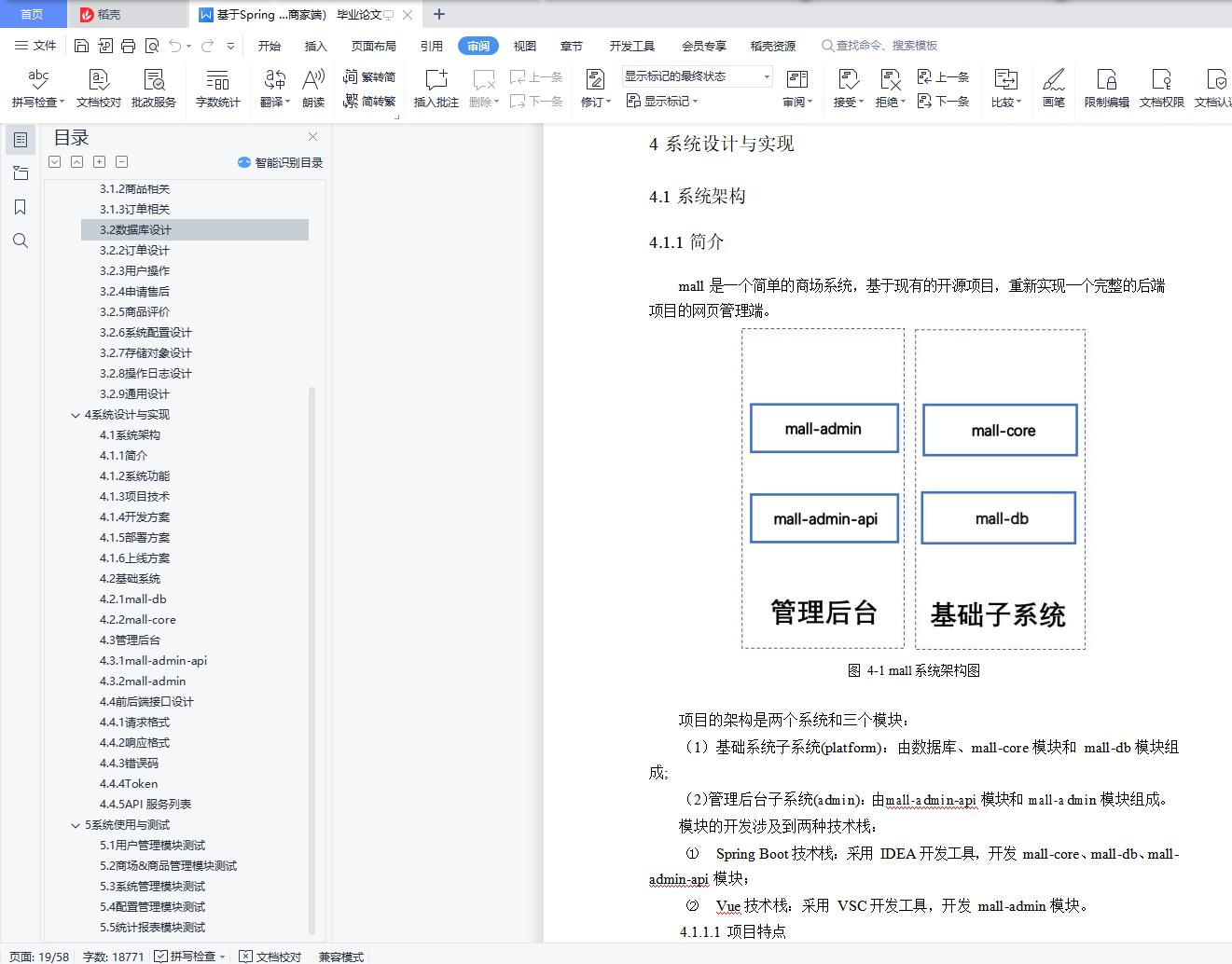Click the 字数: 18771 status bar entry
Viewport: 1232px width, 964px height.
(114, 957)
